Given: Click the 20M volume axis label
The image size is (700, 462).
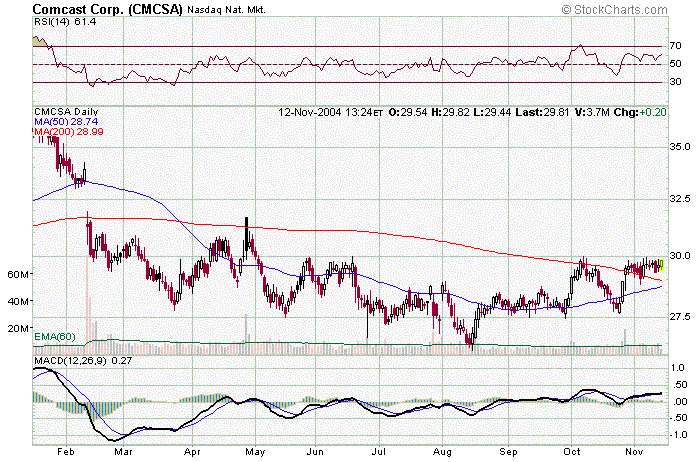Looking at the screenshot, I should point(18,329).
